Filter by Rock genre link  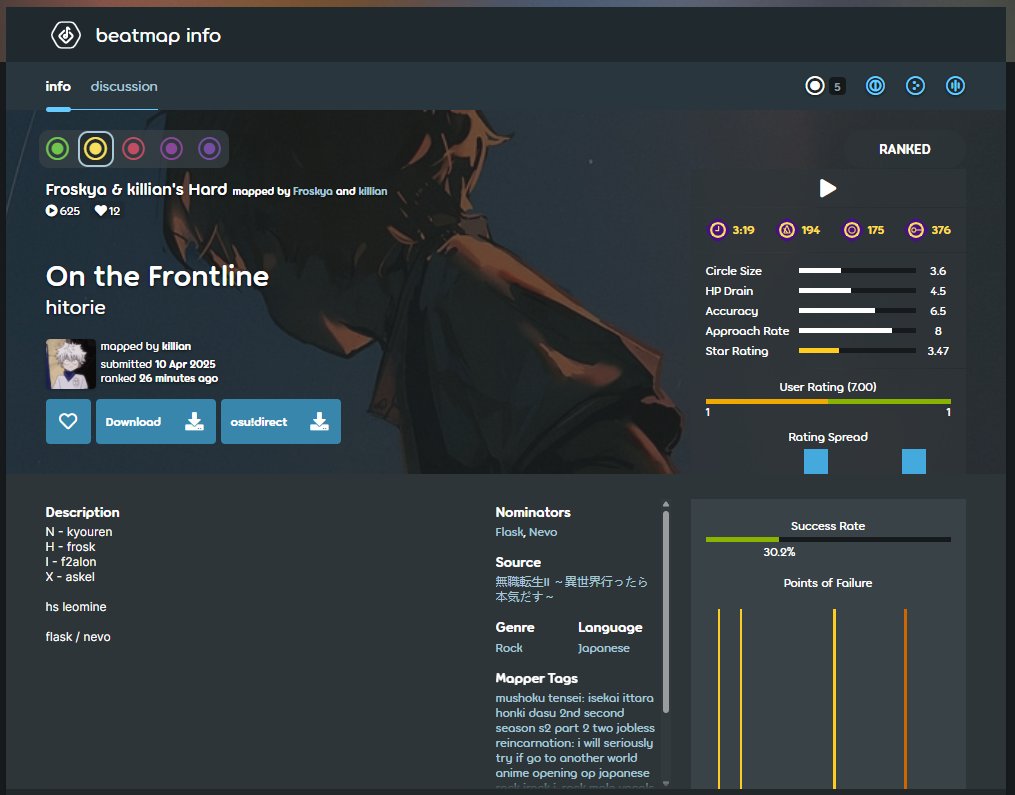509,648
